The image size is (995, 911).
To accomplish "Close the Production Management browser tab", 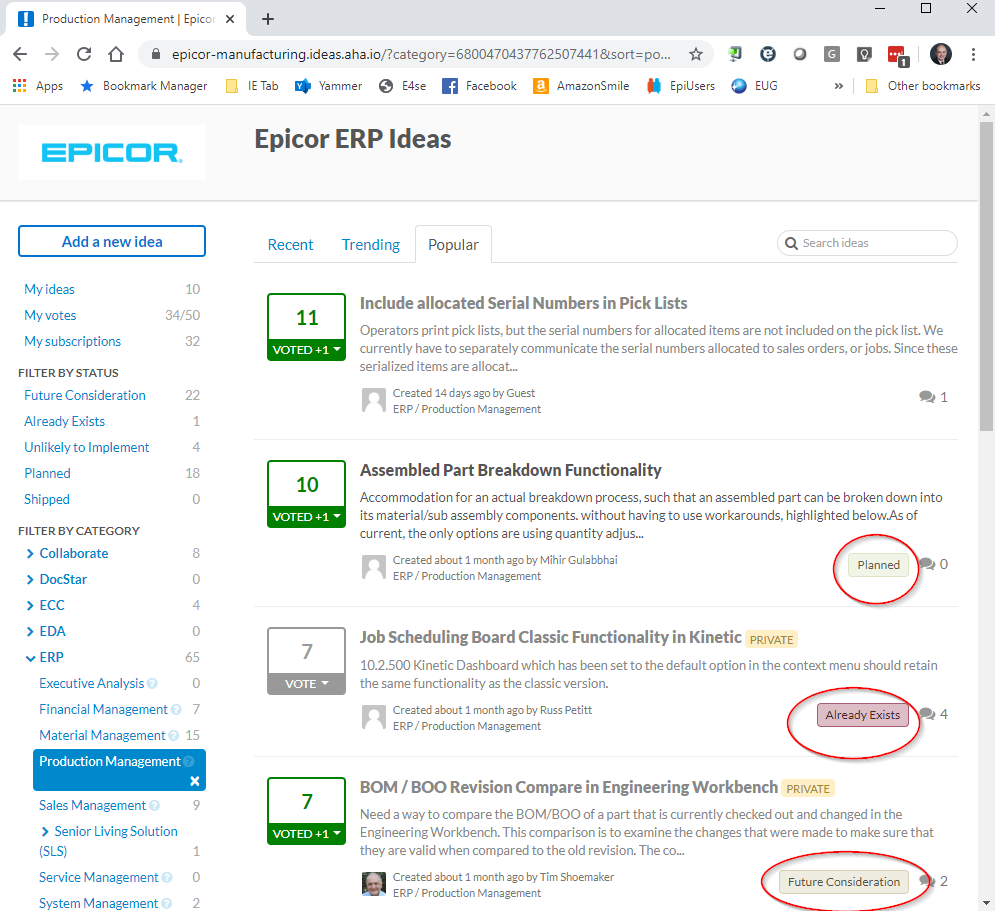I will [x=230, y=19].
